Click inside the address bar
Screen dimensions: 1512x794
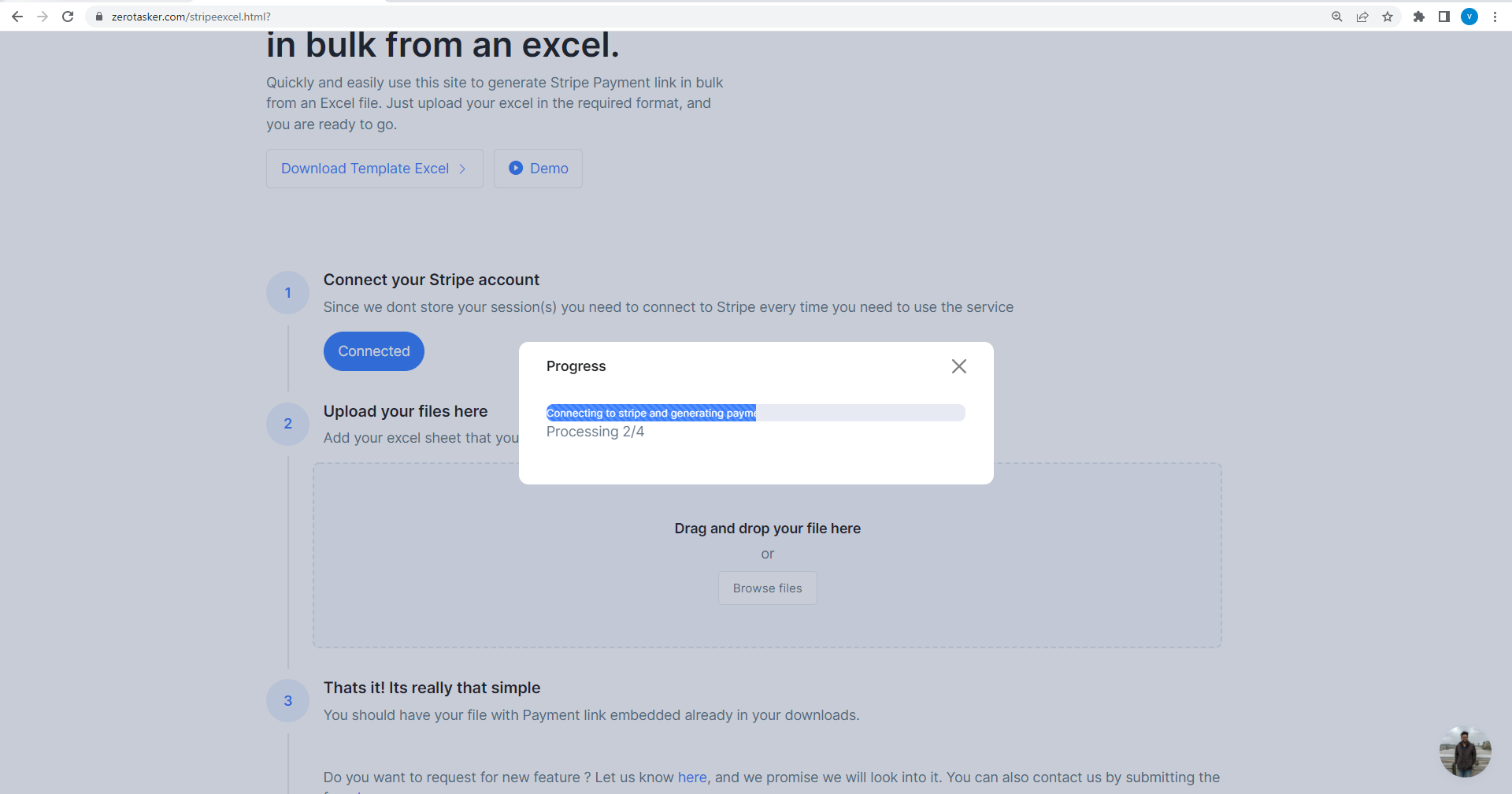point(315,16)
